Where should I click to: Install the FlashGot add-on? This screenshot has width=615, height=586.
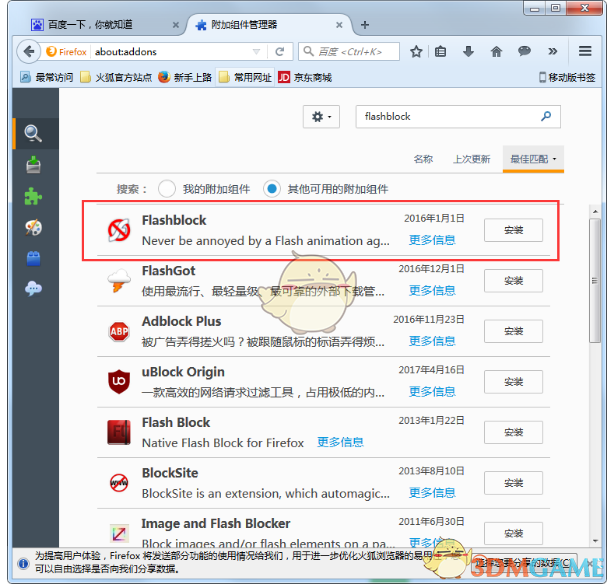513,281
